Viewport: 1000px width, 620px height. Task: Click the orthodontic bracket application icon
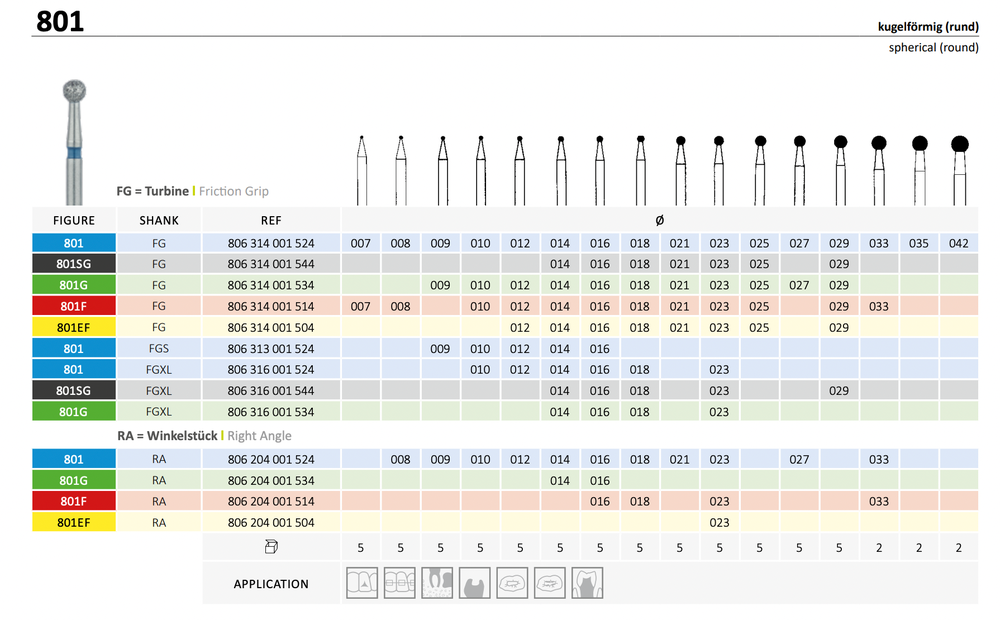coord(400,583)
